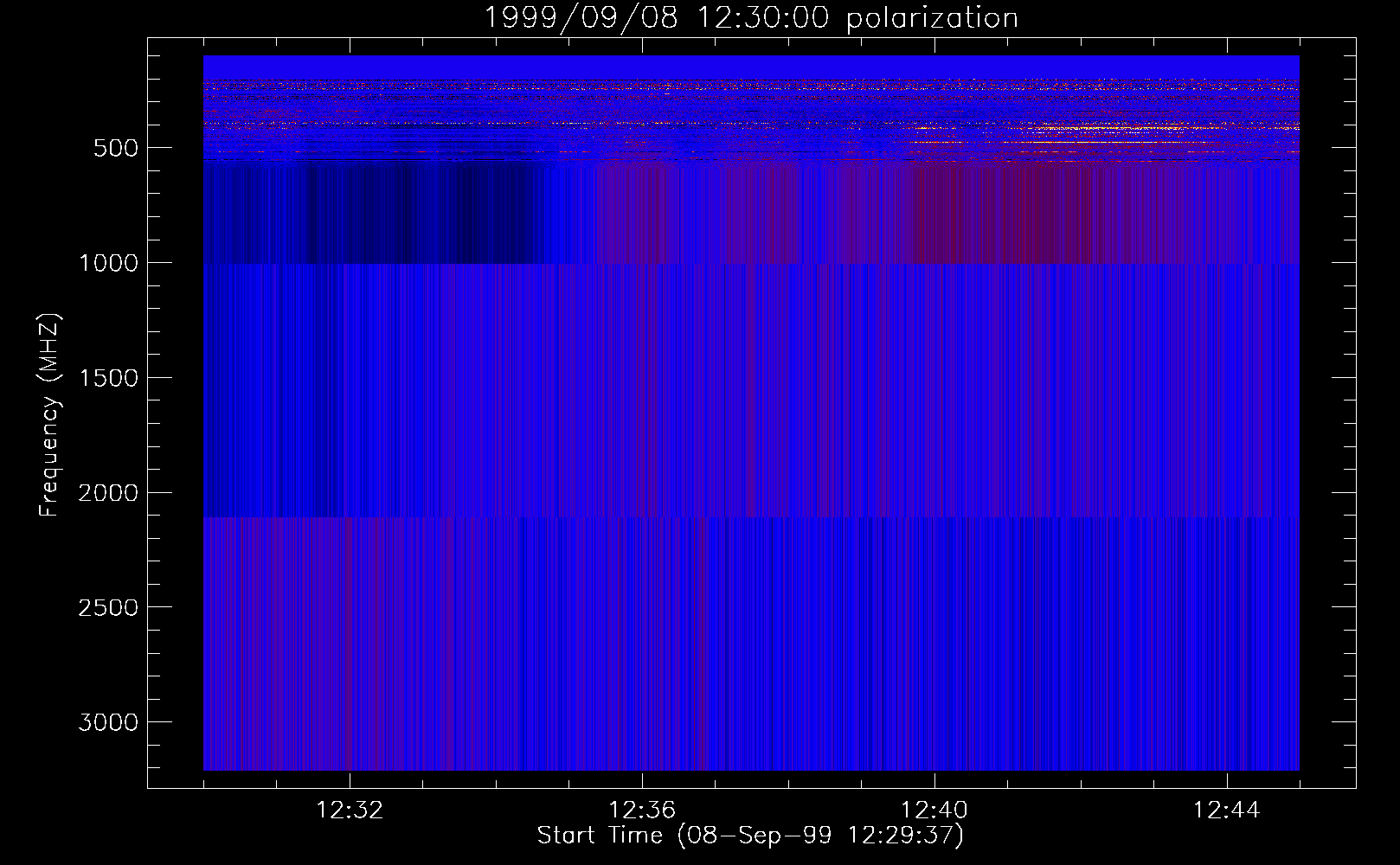Click the 12:36 time tick label

642,811
